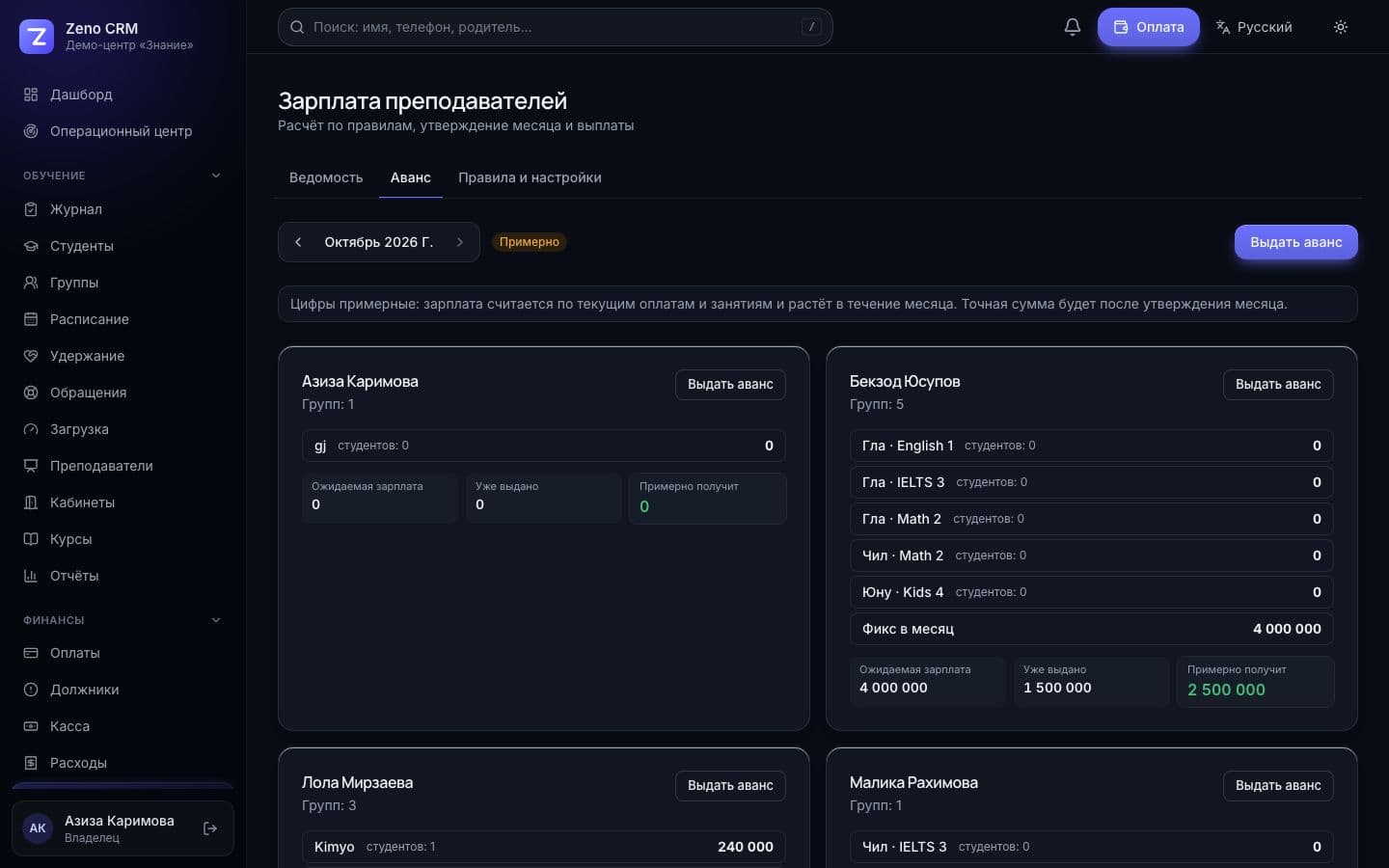The height and width of the screenshot is (868, 1389).
Task: Click Выдать аванс for Азиза Каримова
Action: tap(730, 384)
